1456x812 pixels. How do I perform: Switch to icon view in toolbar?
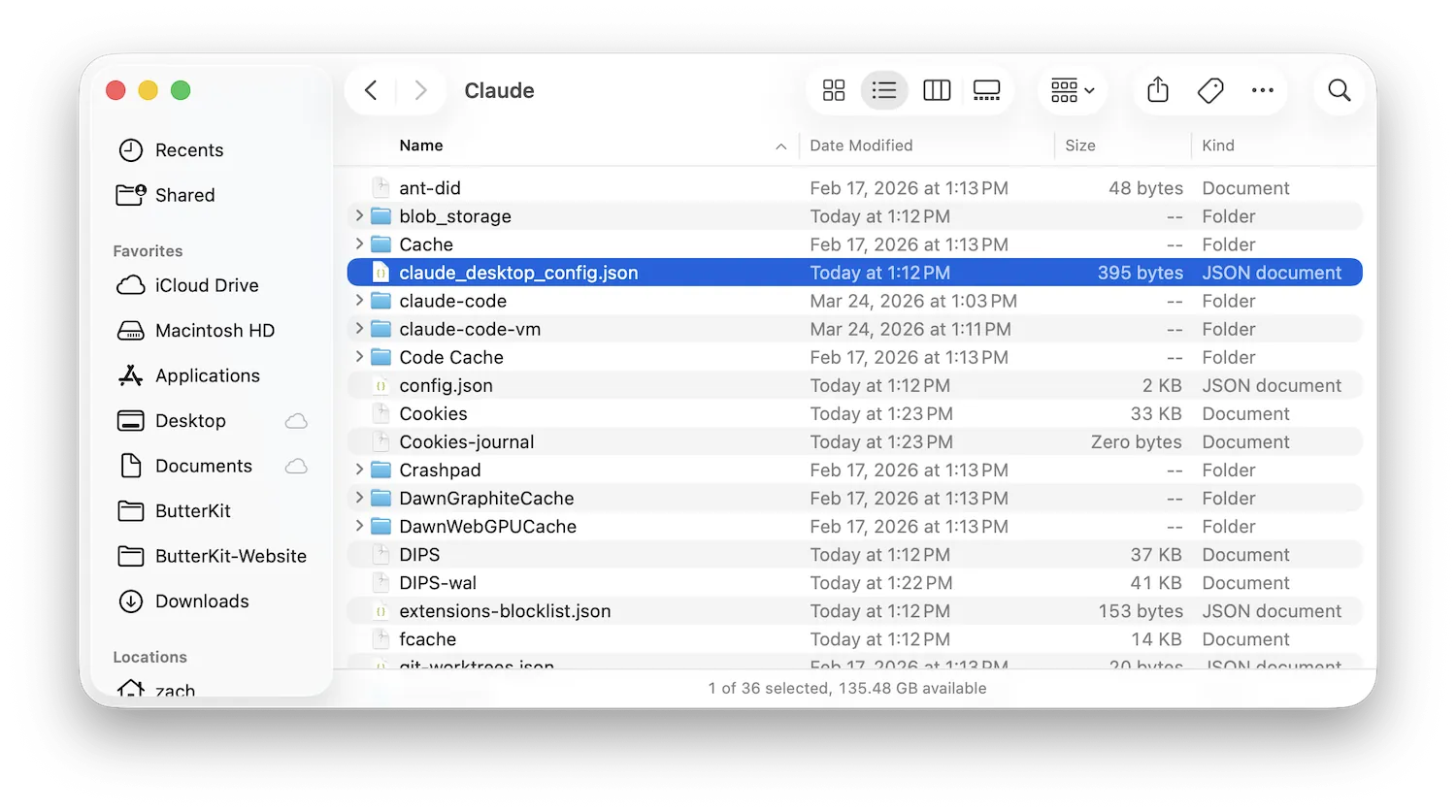[x=833, y=89]
